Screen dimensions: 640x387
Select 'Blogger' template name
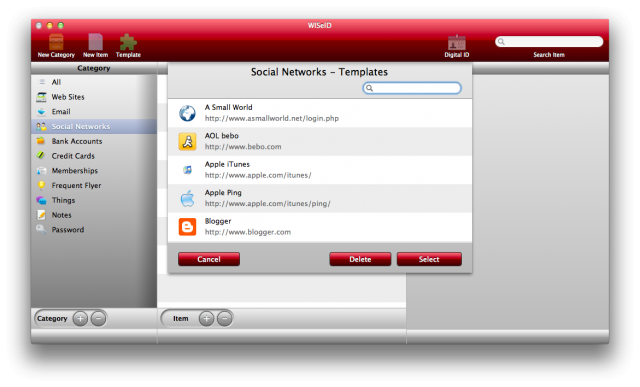(x=218, y=221)
